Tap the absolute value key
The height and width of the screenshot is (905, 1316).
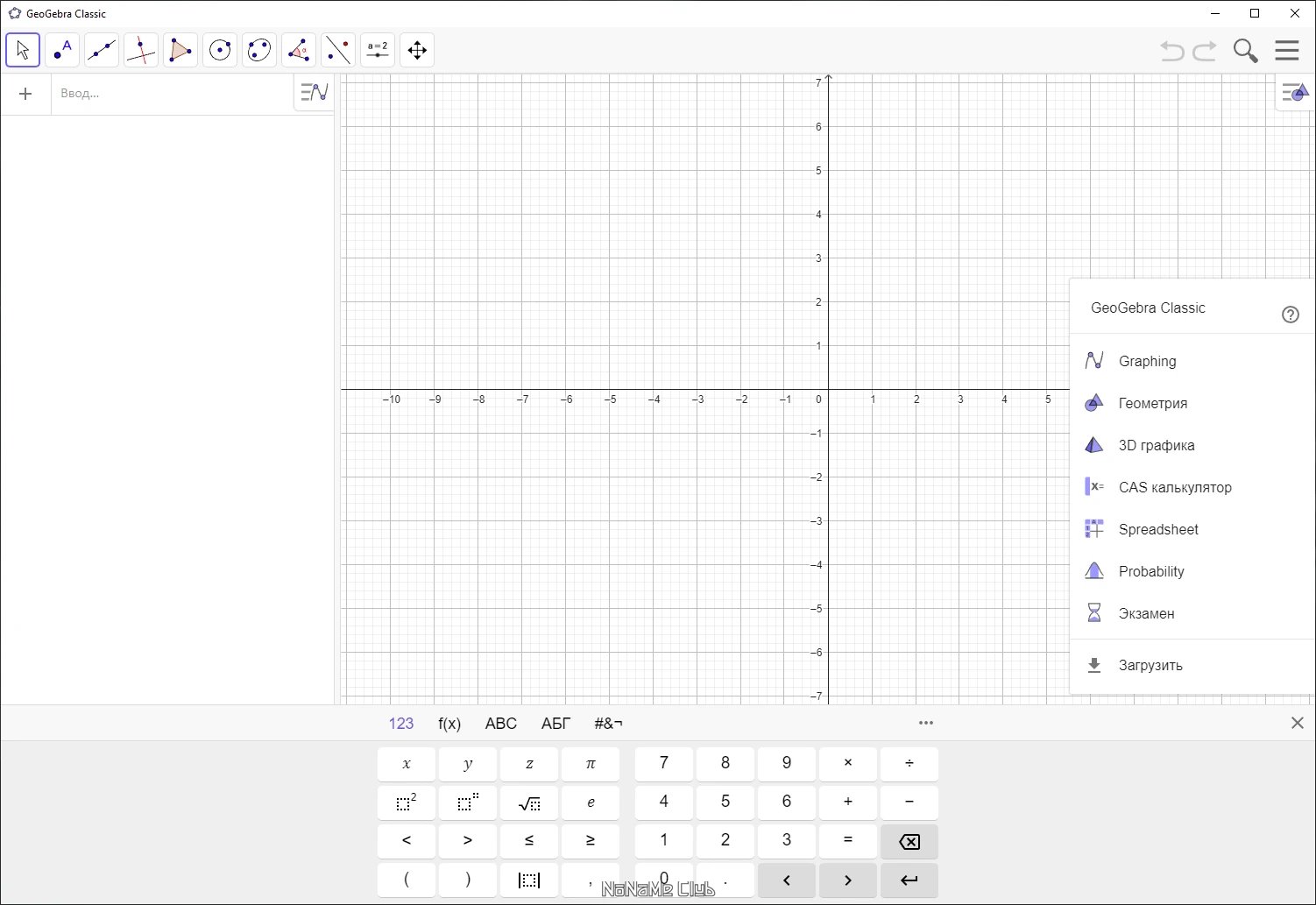529,880
